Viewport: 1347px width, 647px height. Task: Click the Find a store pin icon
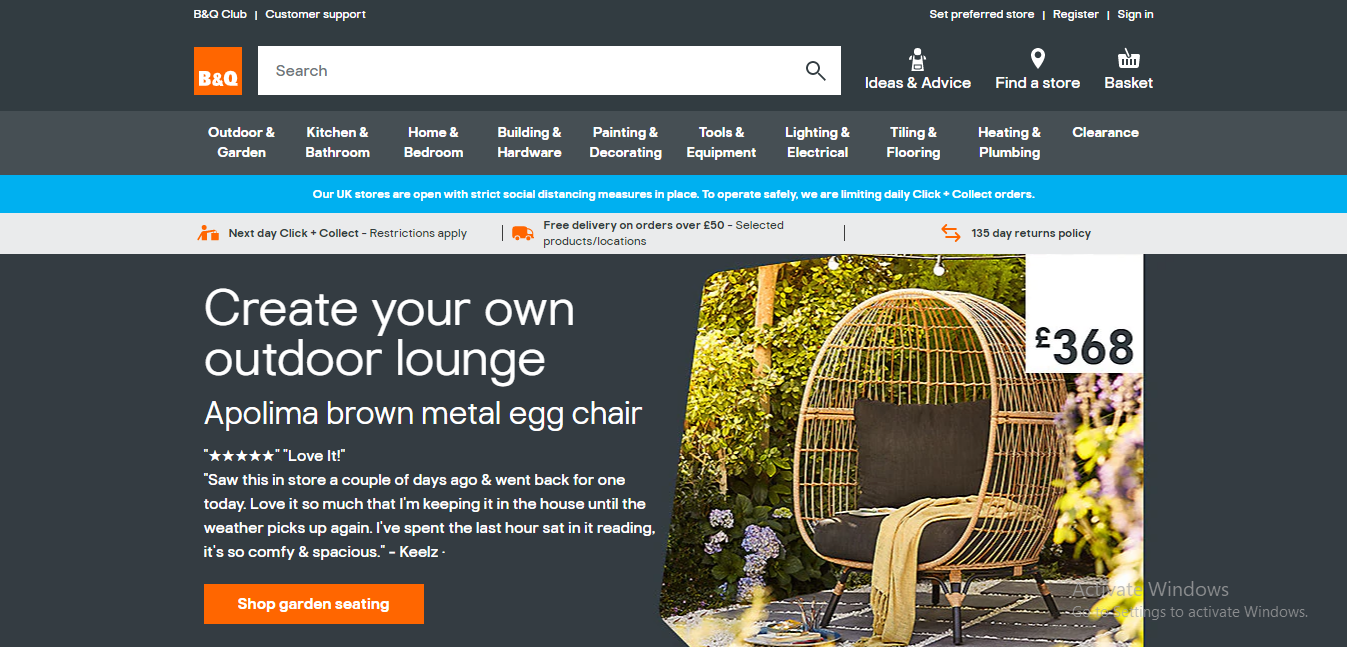pyautogui.click(x=1037, y=57)
